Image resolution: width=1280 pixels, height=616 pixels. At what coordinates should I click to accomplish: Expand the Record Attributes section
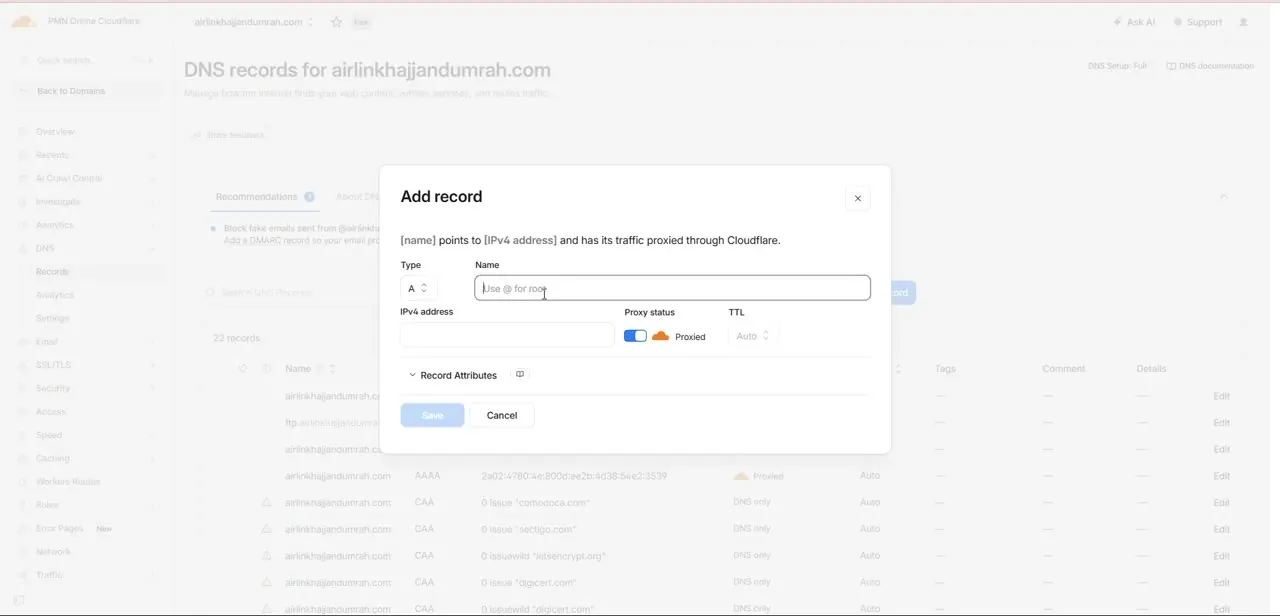[453, 375]
